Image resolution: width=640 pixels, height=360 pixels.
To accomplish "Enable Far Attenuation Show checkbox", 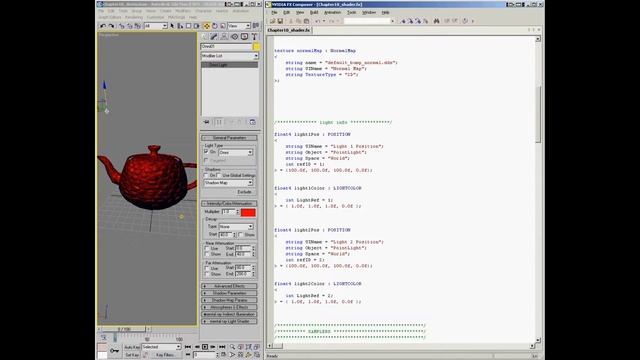I will point(207,274).
